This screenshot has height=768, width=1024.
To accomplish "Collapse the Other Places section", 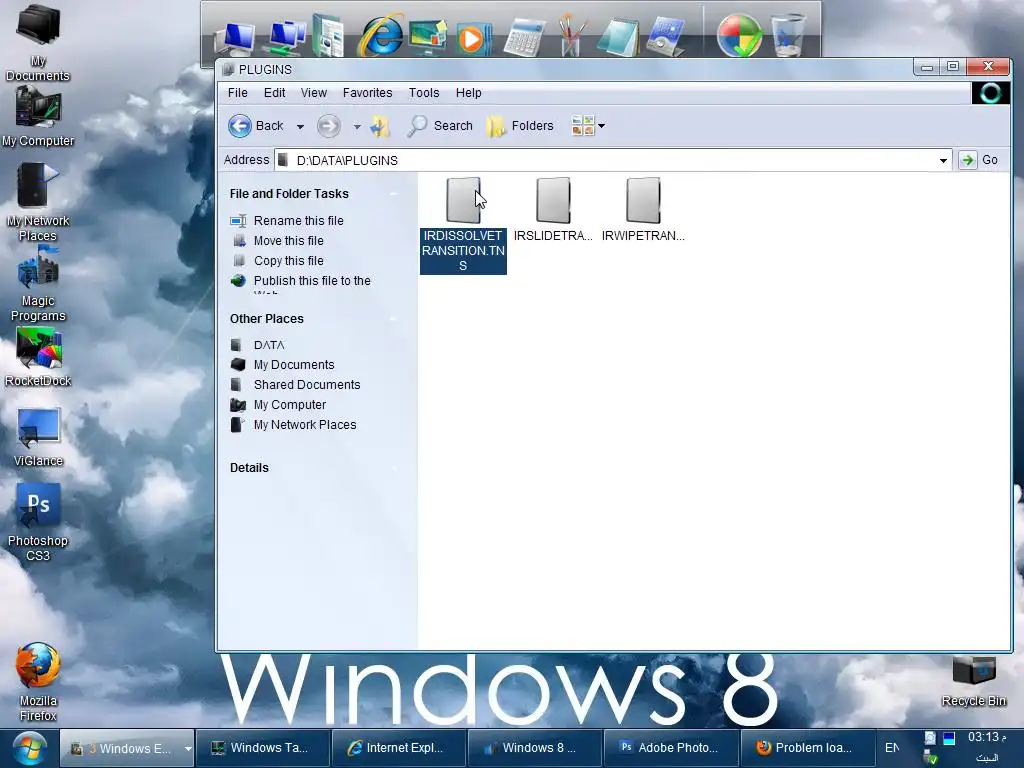I will [x=394, y=319].
